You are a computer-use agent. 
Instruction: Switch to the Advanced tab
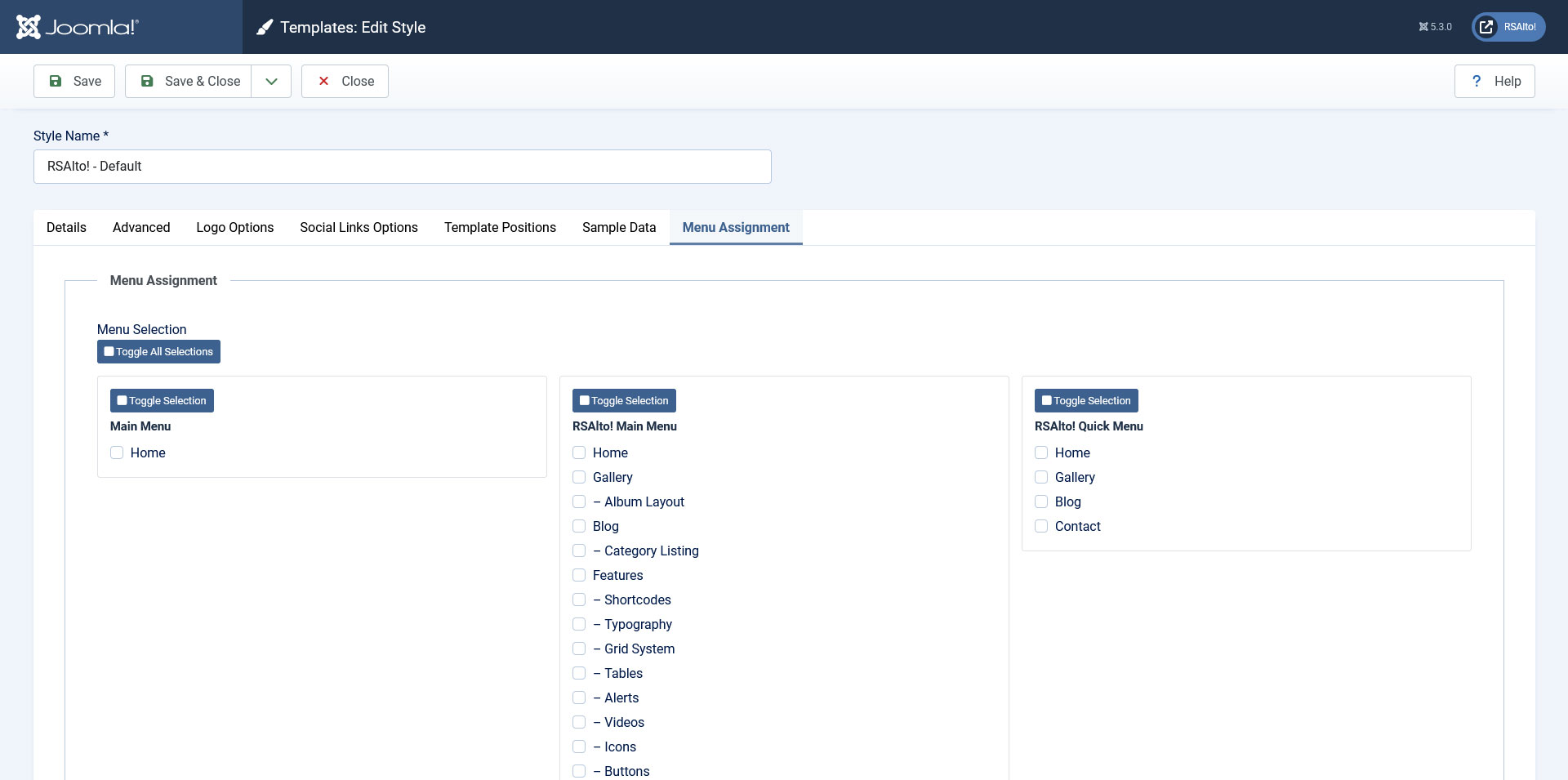coord(141,227)
